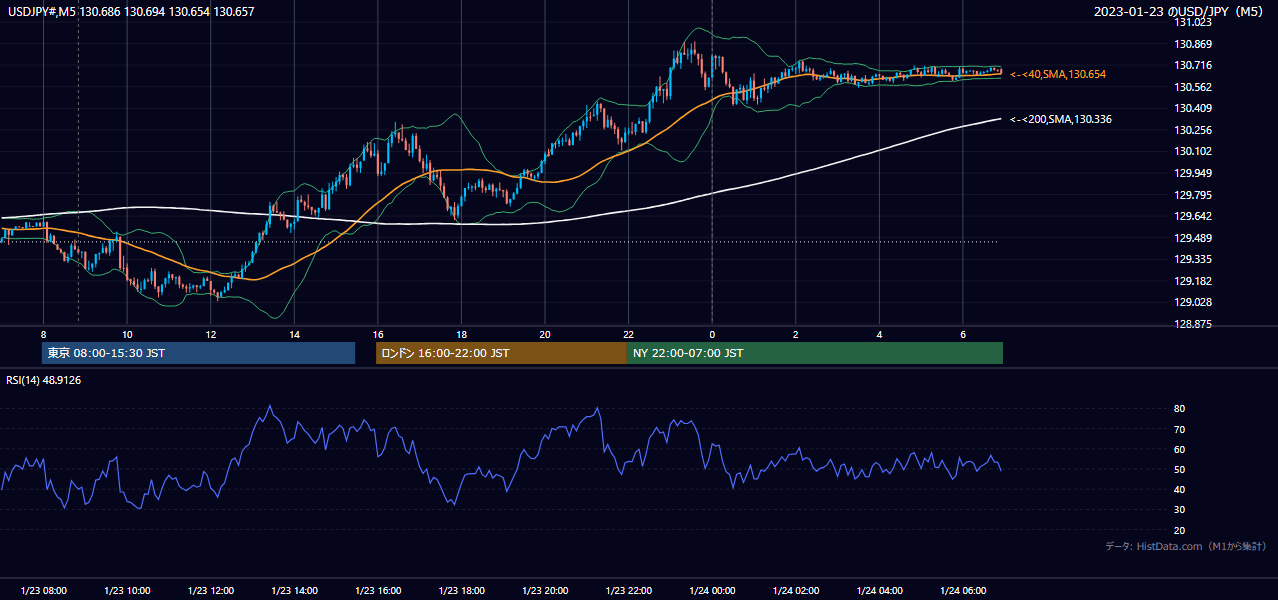Click the '2023-01-23 のUSD/JPY (M5)' chart title
Viewport: 1278px width, 600px height.
[1180, 12]
